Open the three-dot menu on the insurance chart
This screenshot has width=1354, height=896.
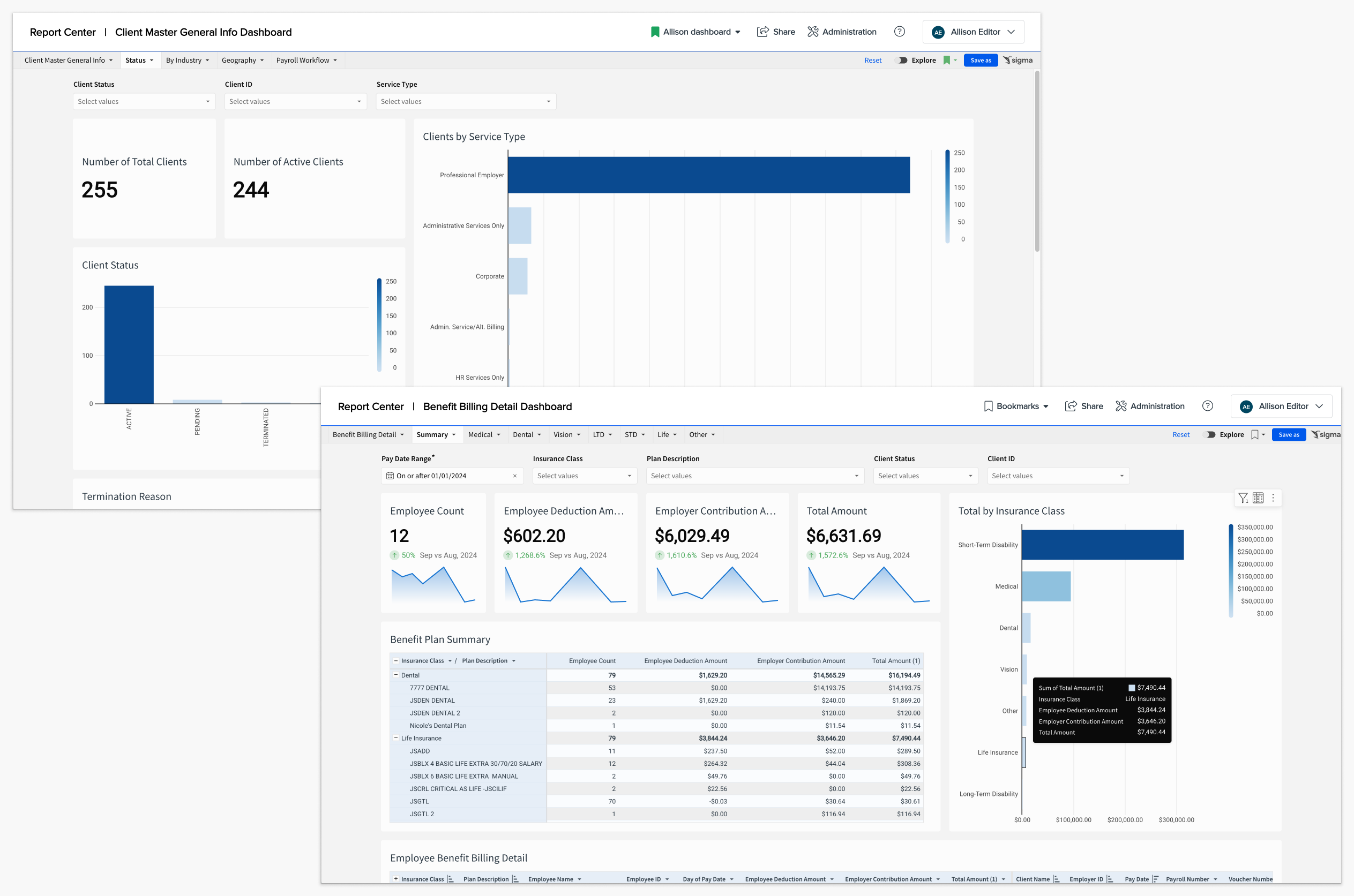pos(1273,498)
